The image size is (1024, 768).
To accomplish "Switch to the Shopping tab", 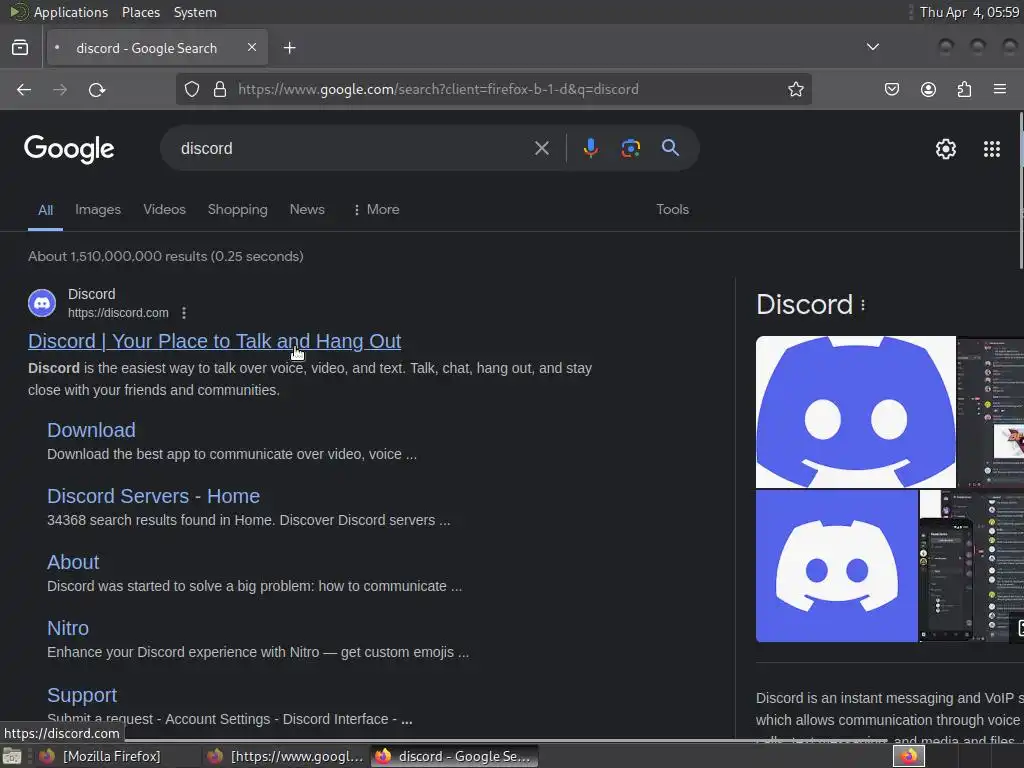I will (x=238, y=210).
